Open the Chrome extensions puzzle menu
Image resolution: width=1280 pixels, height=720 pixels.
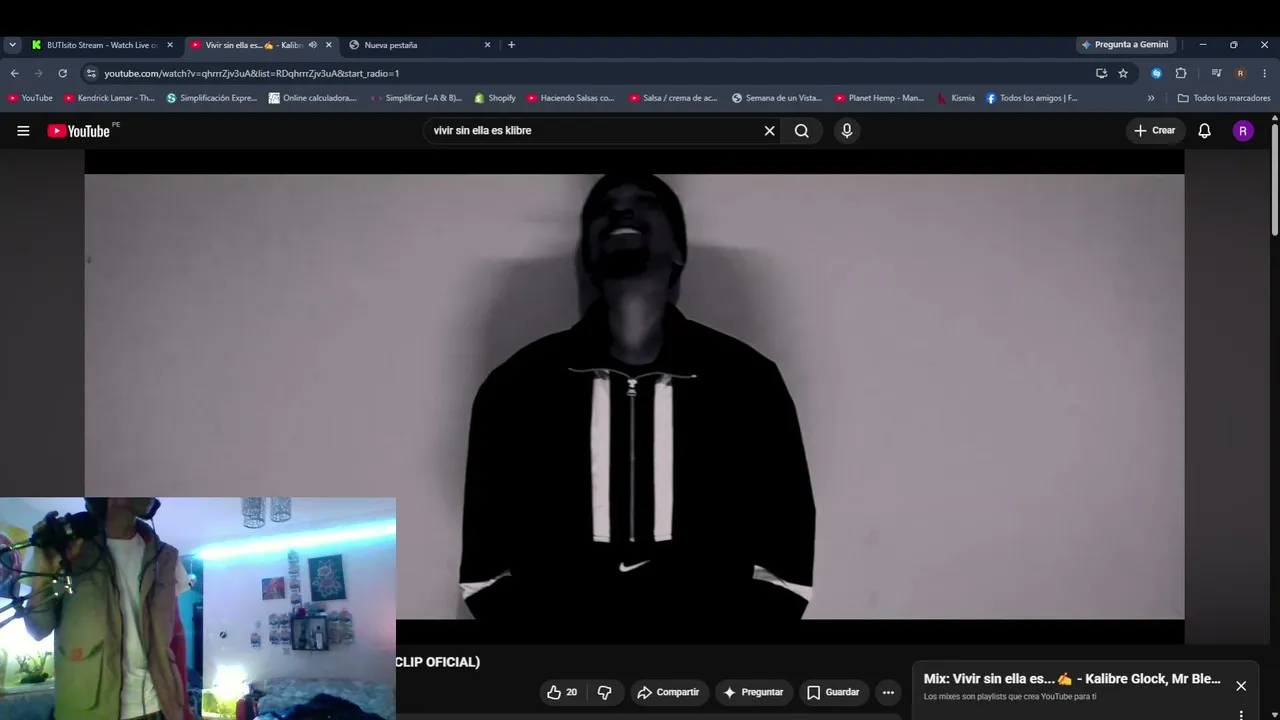(x=1180, y=73)
